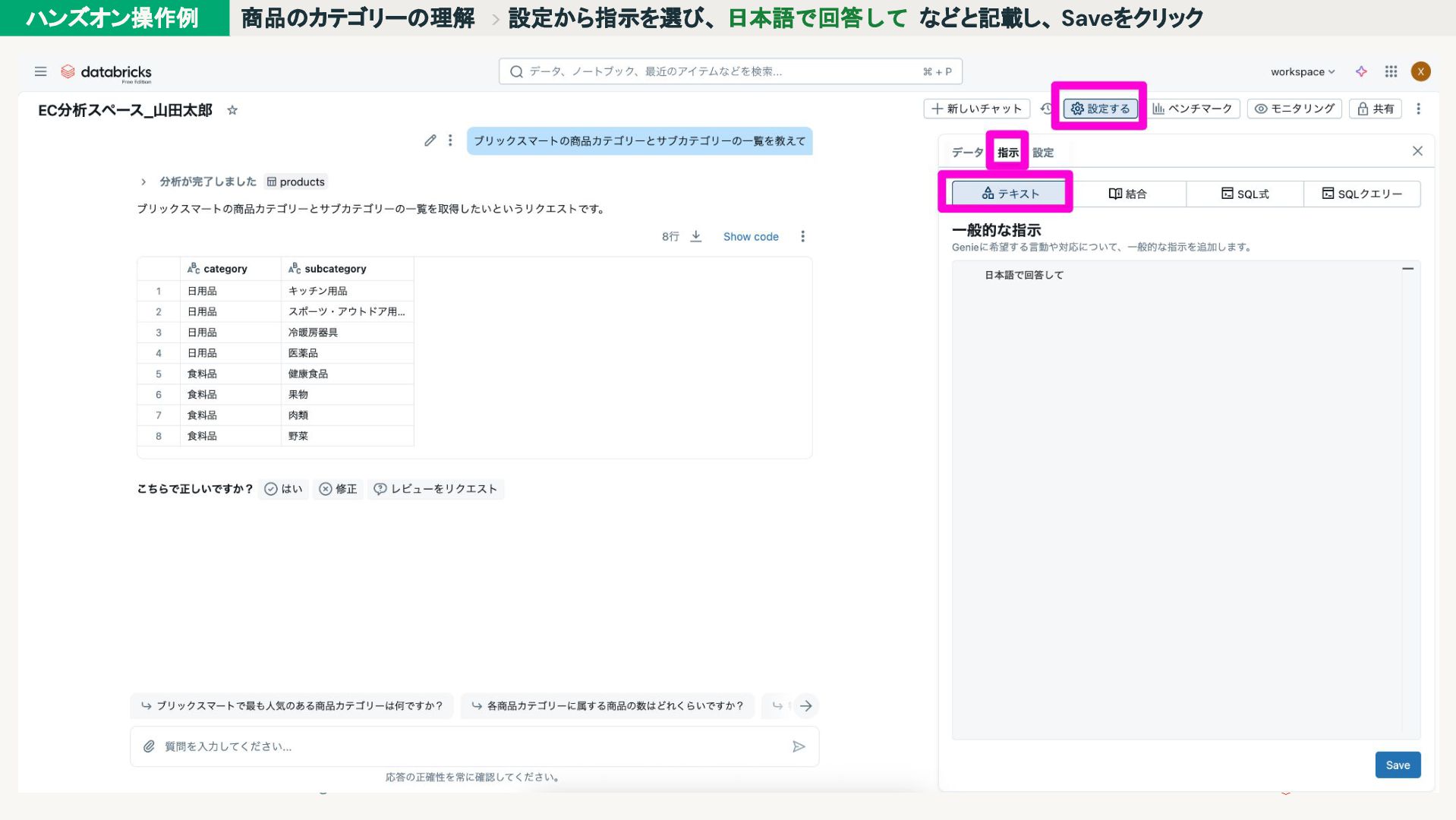Star the EC分析スペース_山田太郎 space
This screenshot has height=820, width=1456.
232,110
